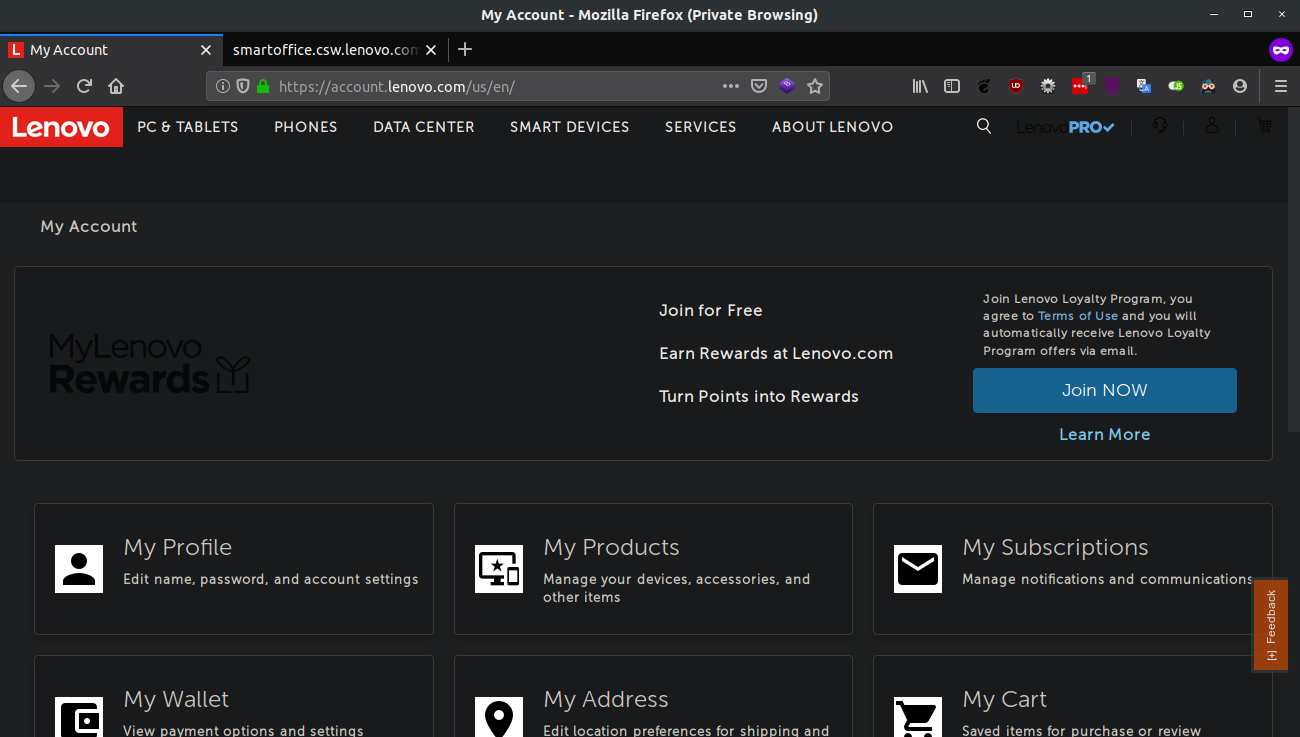This screenshot has width=1300, height=737.
Task: Open the page actions three-dot menu
Action: [731, 86]
